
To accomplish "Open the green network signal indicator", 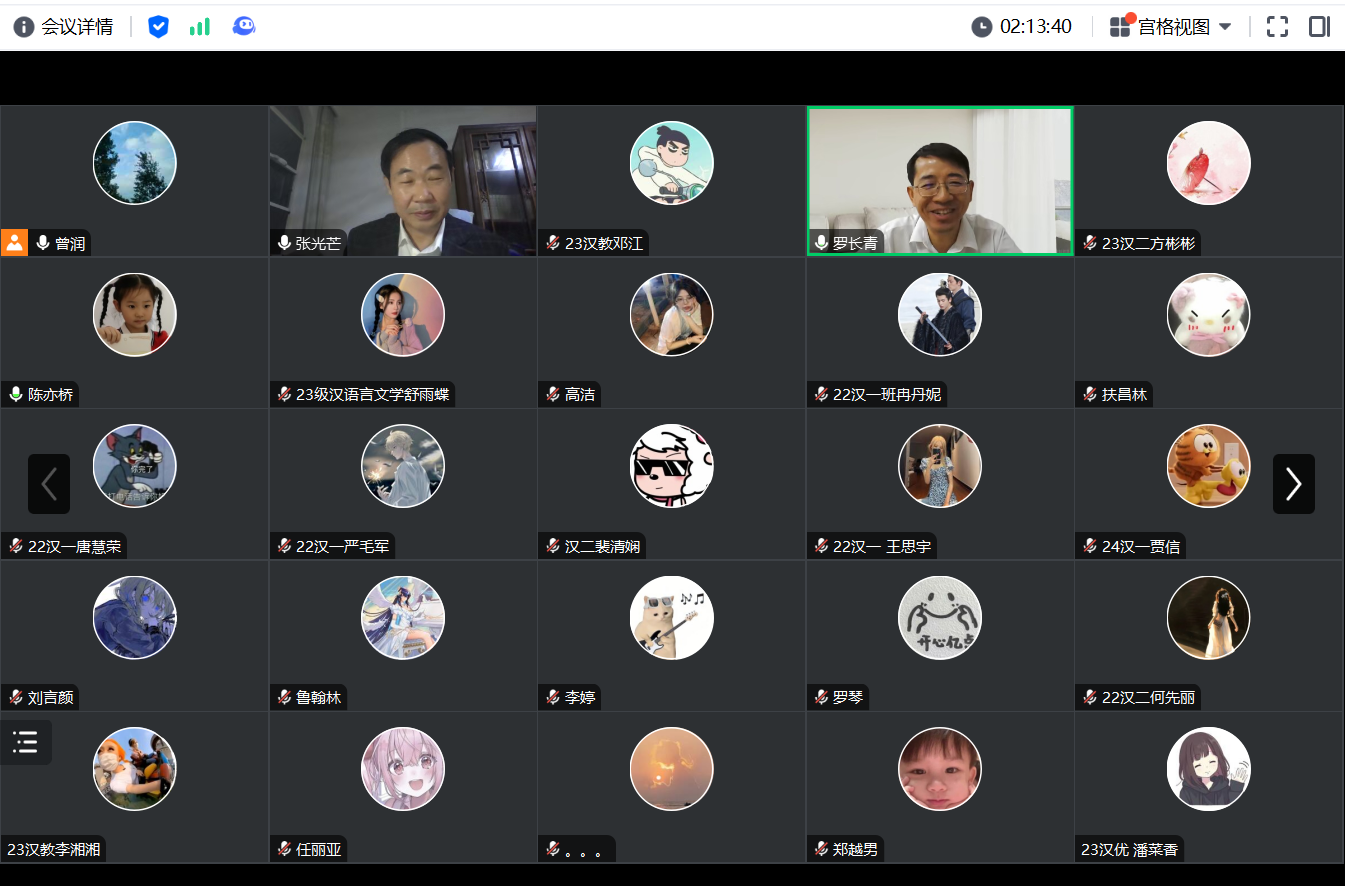I will (x=200, y=27).
